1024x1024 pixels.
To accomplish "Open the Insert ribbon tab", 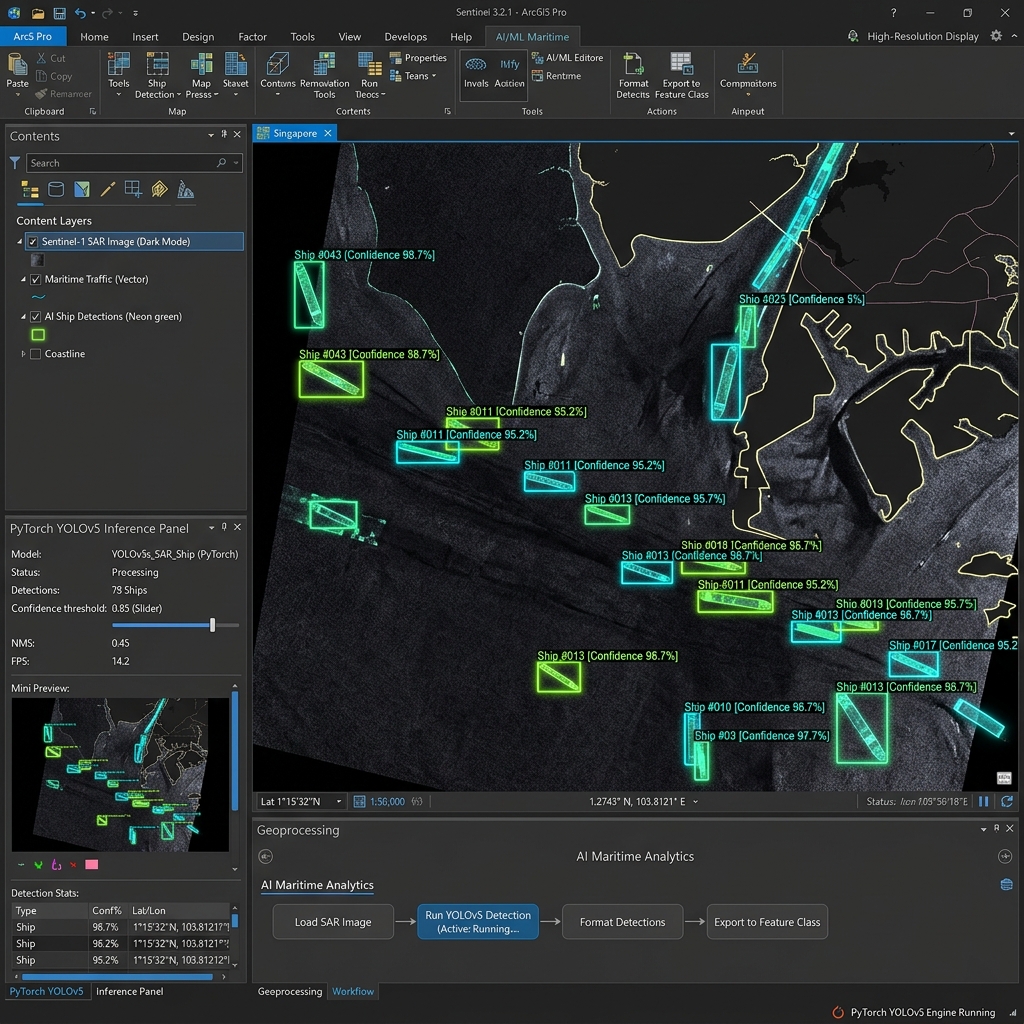I will [145, 37].
